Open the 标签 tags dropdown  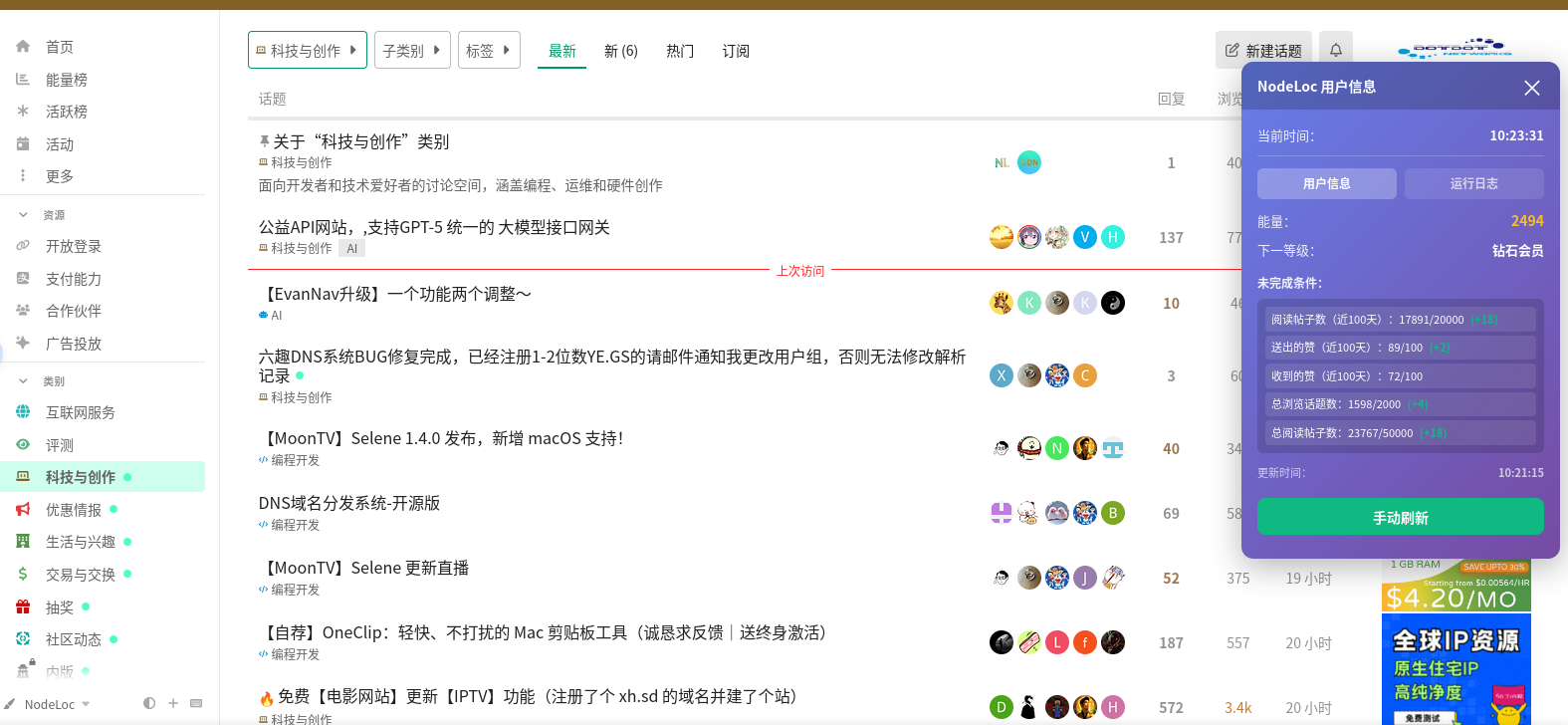pyautogui.click(x=488, y=50)
